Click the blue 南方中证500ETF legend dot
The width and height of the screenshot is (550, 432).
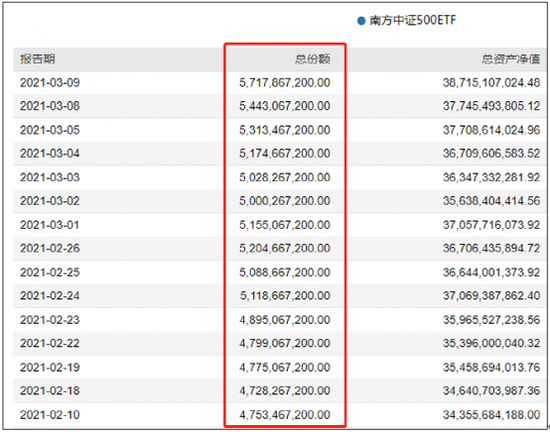point(361,21)
